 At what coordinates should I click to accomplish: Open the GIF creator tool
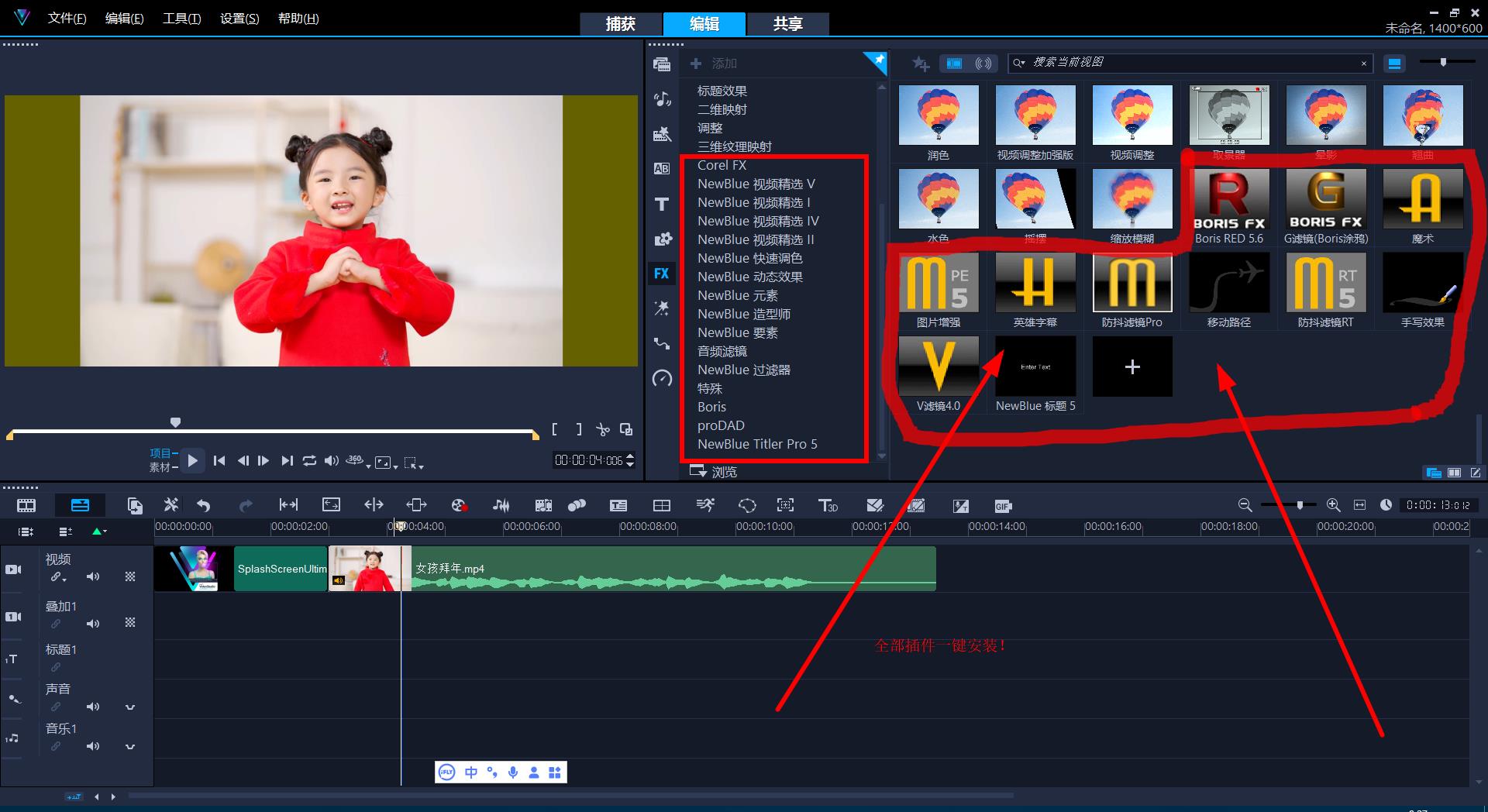point(1003,506)
